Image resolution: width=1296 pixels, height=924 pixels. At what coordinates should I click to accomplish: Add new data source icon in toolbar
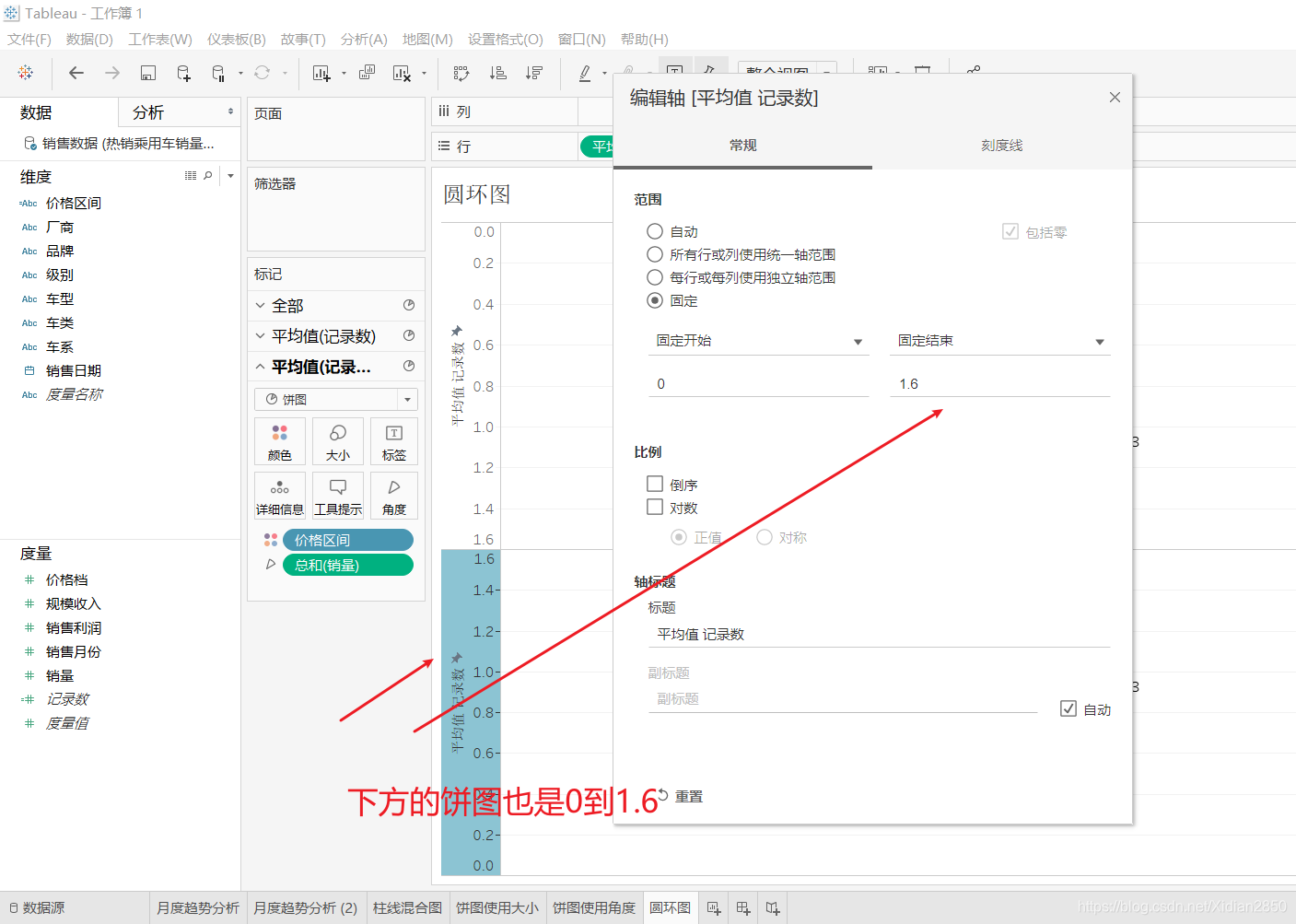[183, 73]
